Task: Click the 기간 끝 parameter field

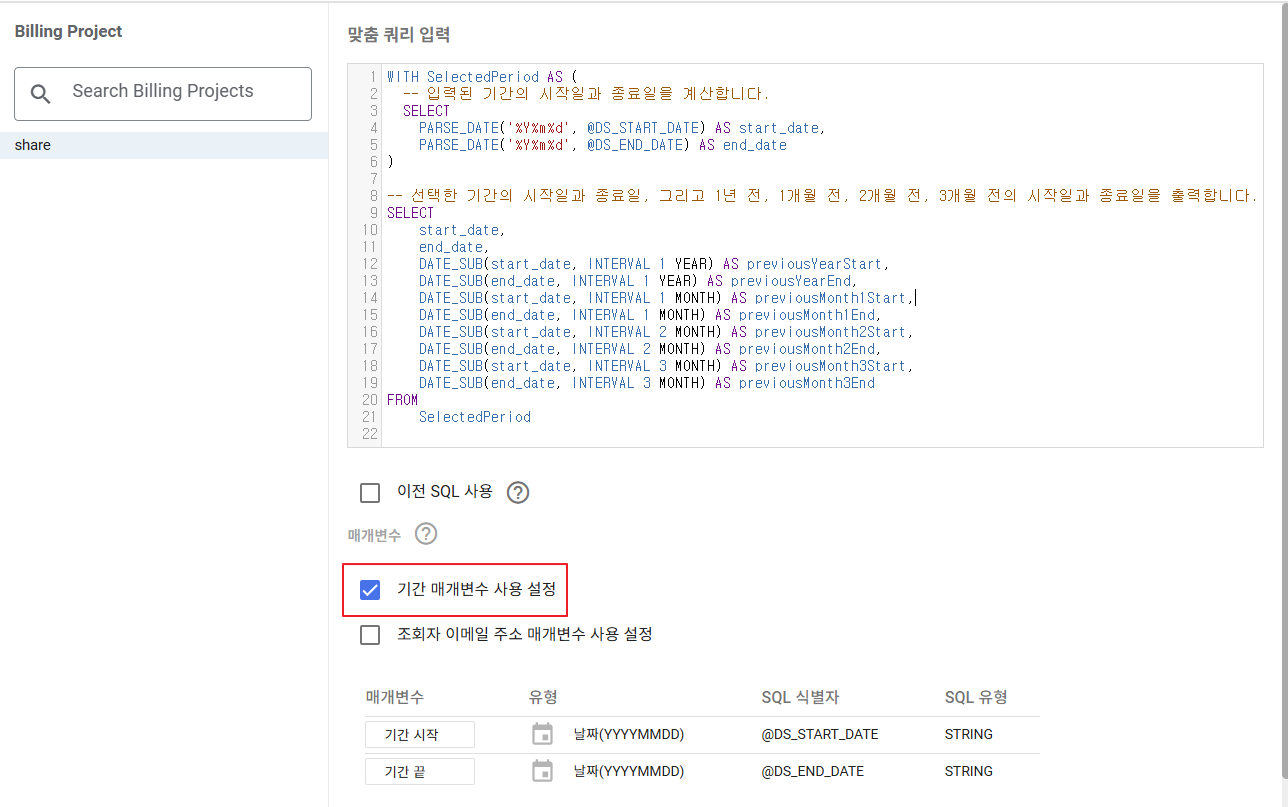Action: (419, 772)
